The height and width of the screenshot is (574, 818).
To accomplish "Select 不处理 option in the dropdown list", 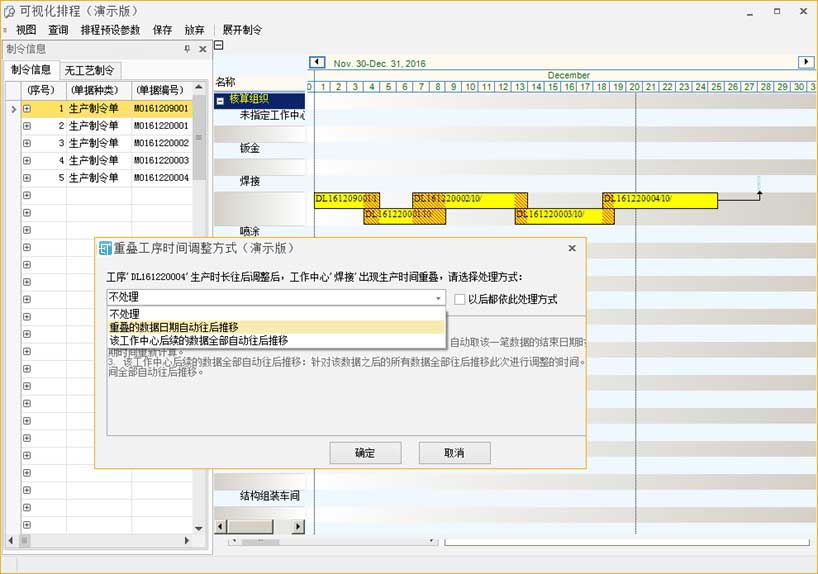I will coord(276,314).
